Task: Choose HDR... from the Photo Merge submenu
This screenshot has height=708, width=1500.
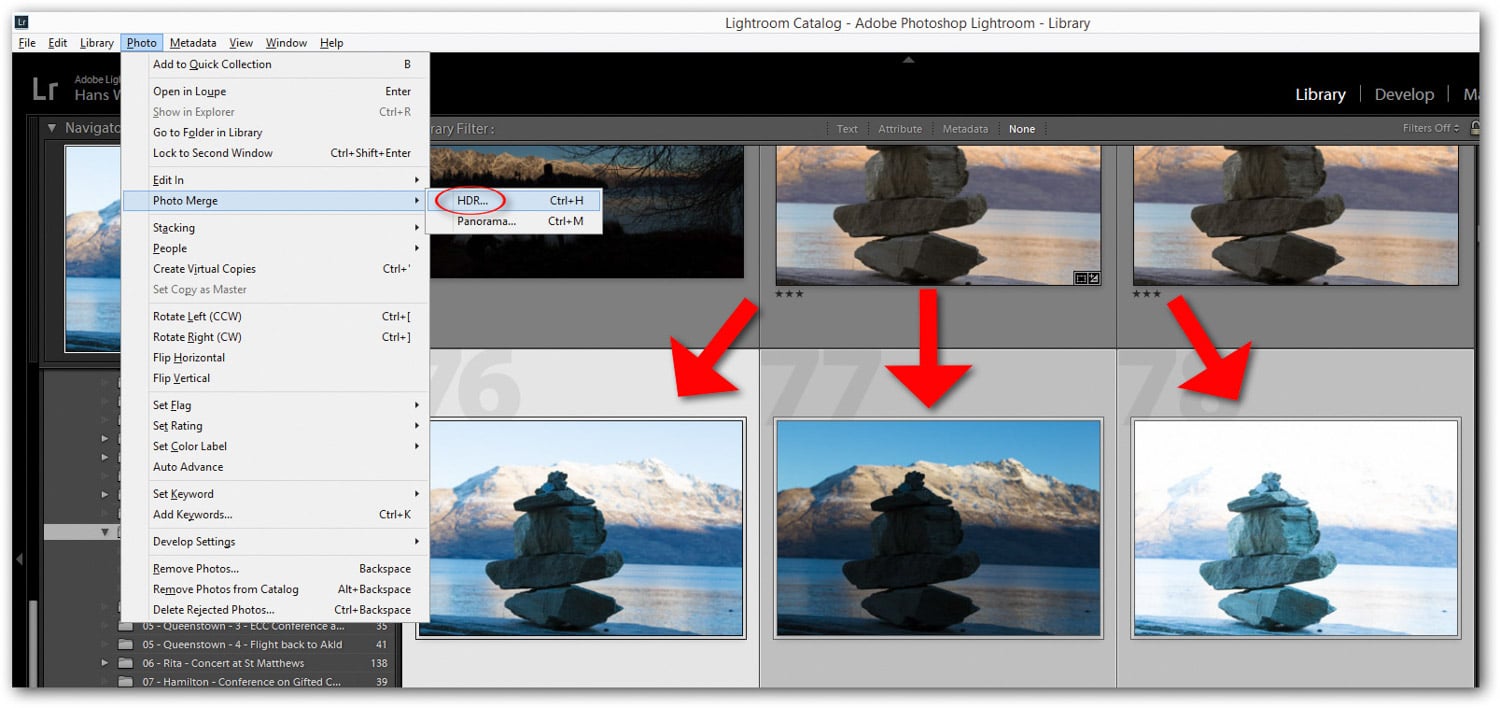Action: click(x=515, y=200)
